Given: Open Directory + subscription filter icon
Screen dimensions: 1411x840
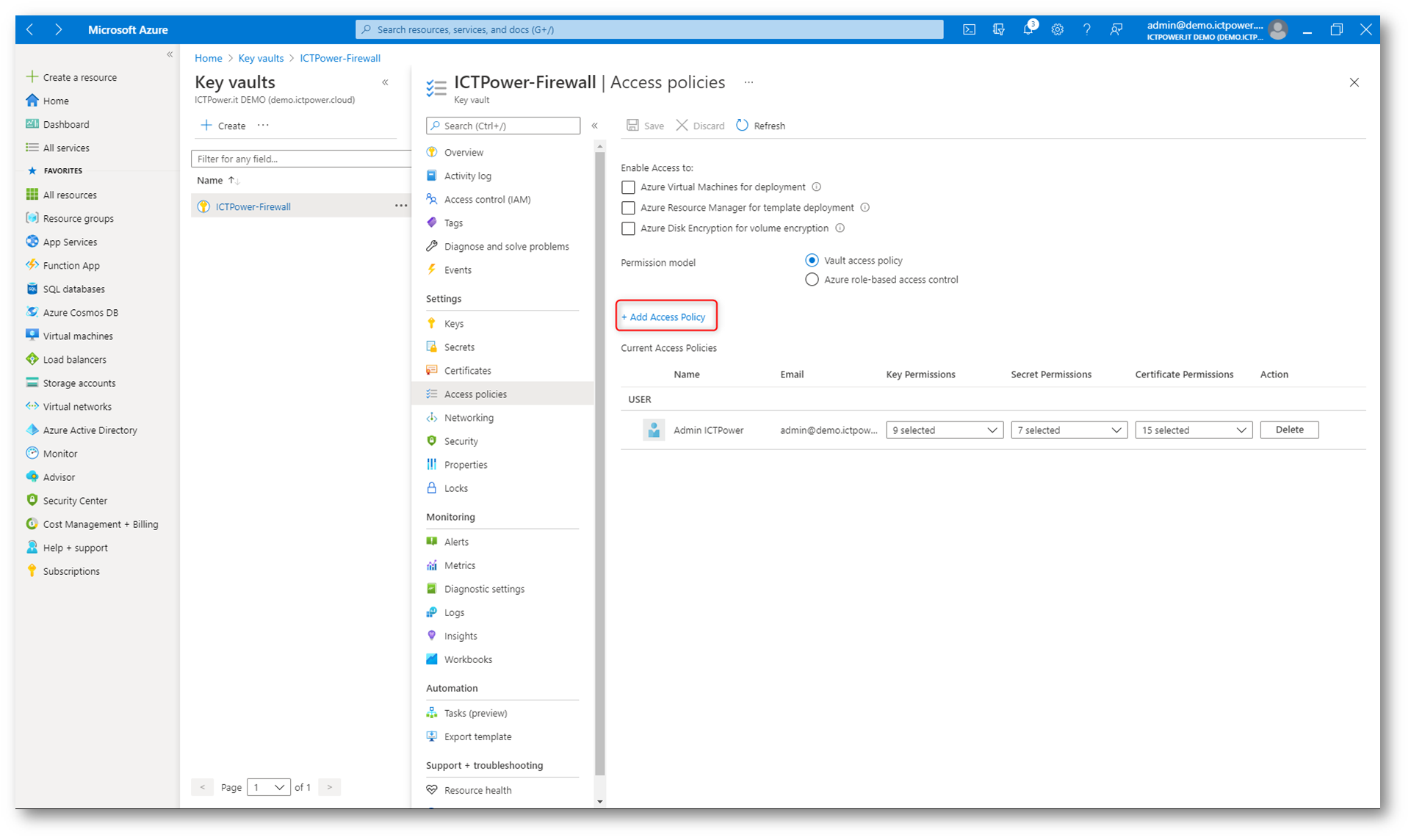Looking at the screenshot, I should 998,29.
